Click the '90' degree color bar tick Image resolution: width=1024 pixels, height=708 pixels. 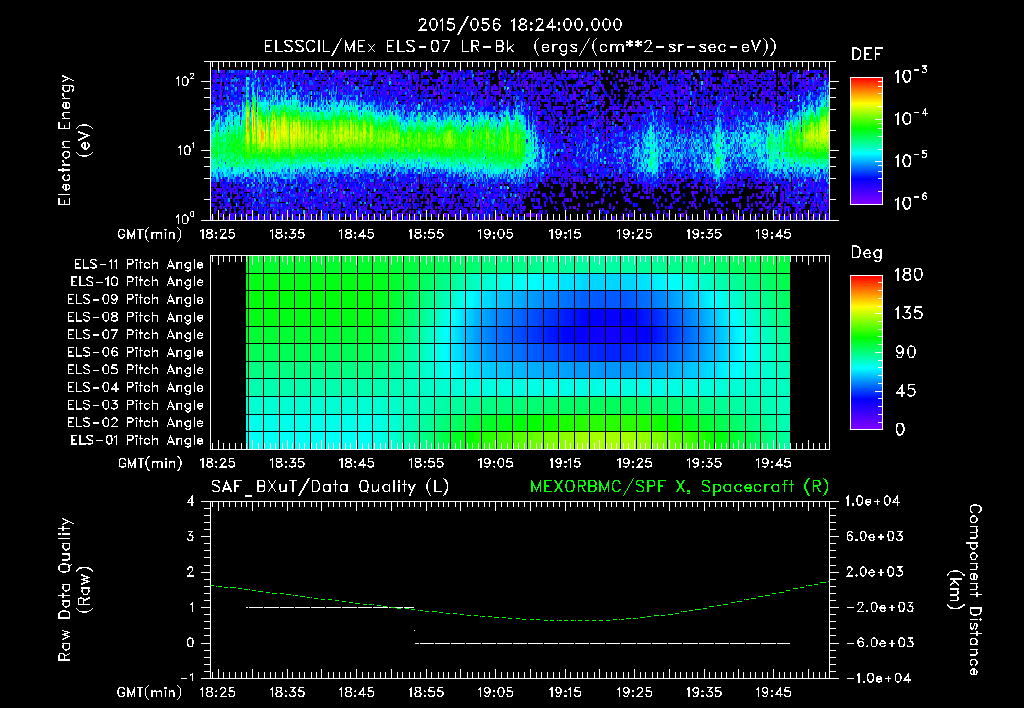click(906, 353)
